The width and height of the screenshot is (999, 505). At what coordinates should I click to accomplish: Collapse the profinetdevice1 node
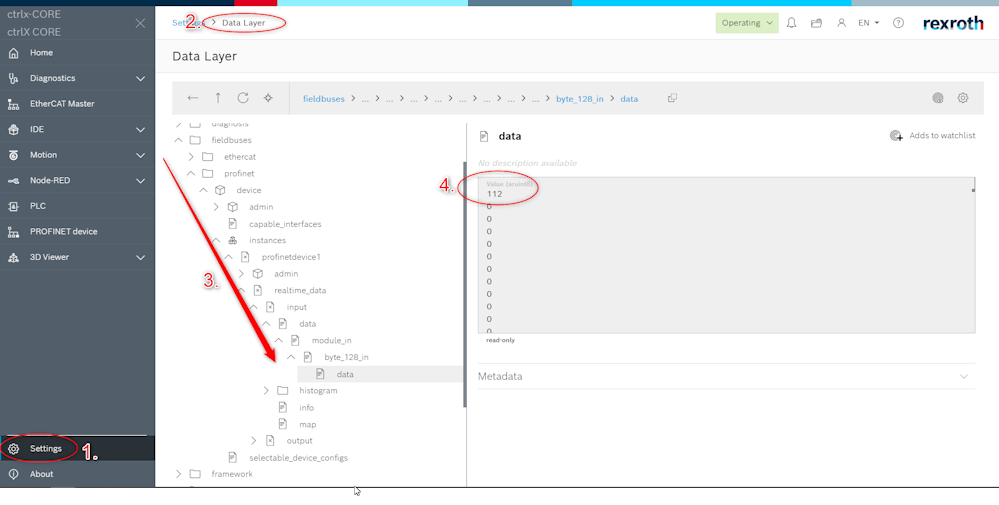point(228,257)
